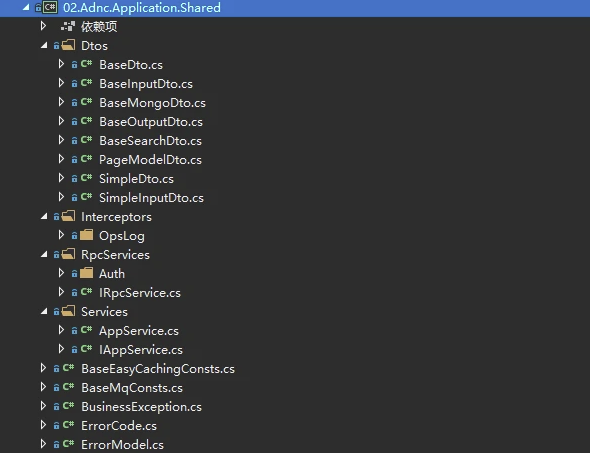The image size is (590, 453).
Task: Expand AppService.cs file node
Action: coord(61,330)
